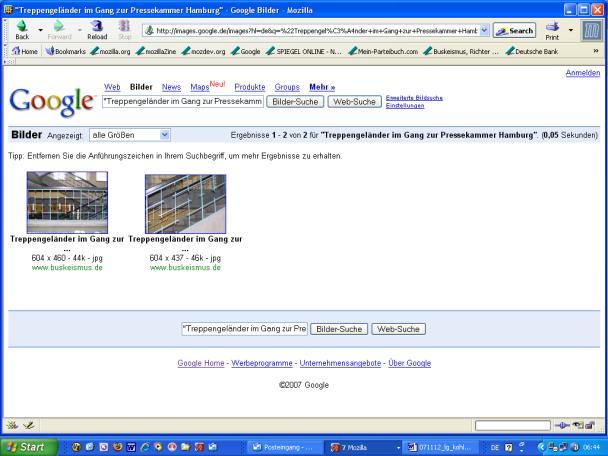Switch to the Maps tab
This screenshot has height=456, width=608.
pyautogui.click(x=200, y=87)
